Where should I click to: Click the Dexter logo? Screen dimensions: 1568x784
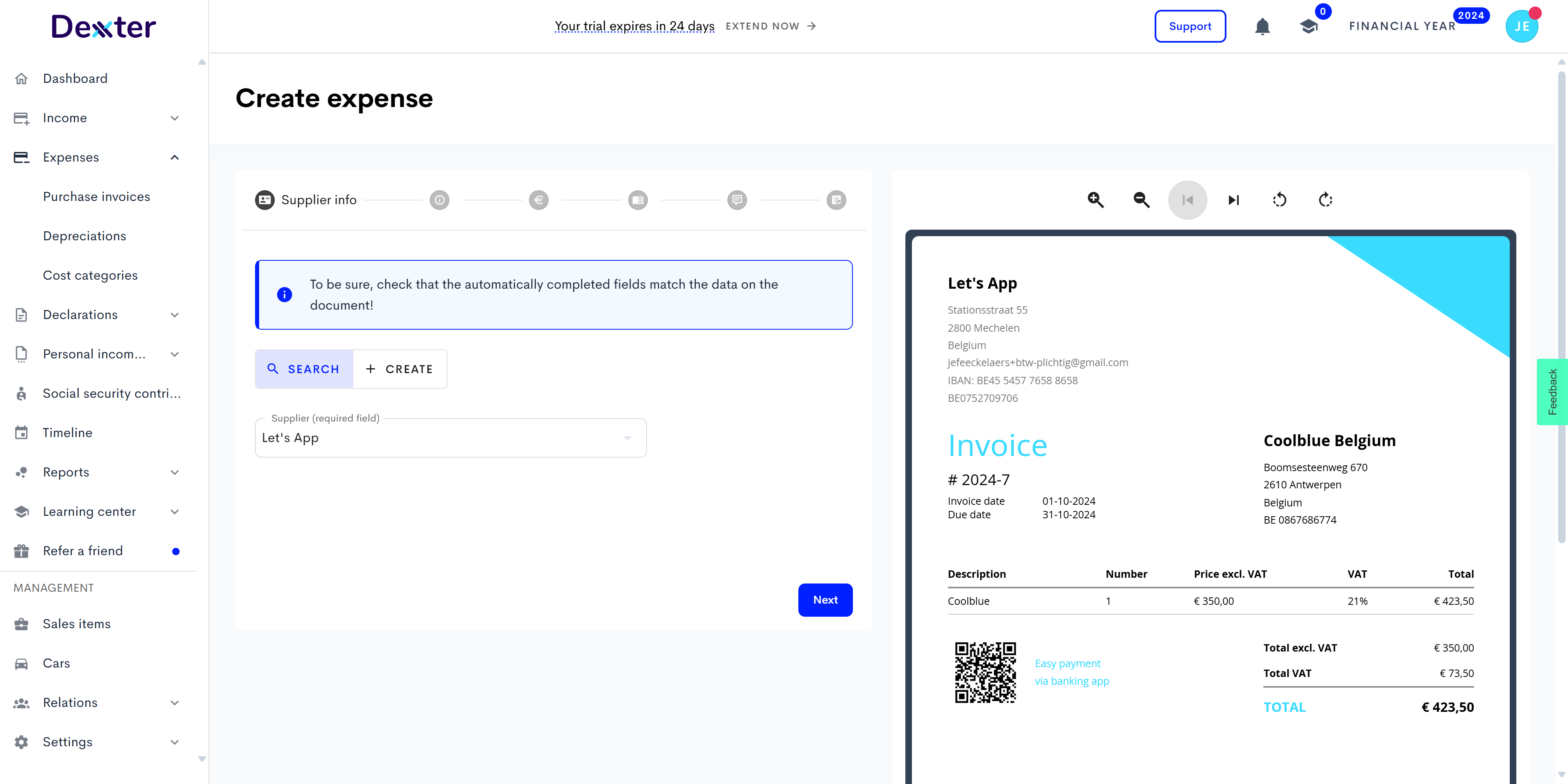pyautogui.click(x=103, y=27)
